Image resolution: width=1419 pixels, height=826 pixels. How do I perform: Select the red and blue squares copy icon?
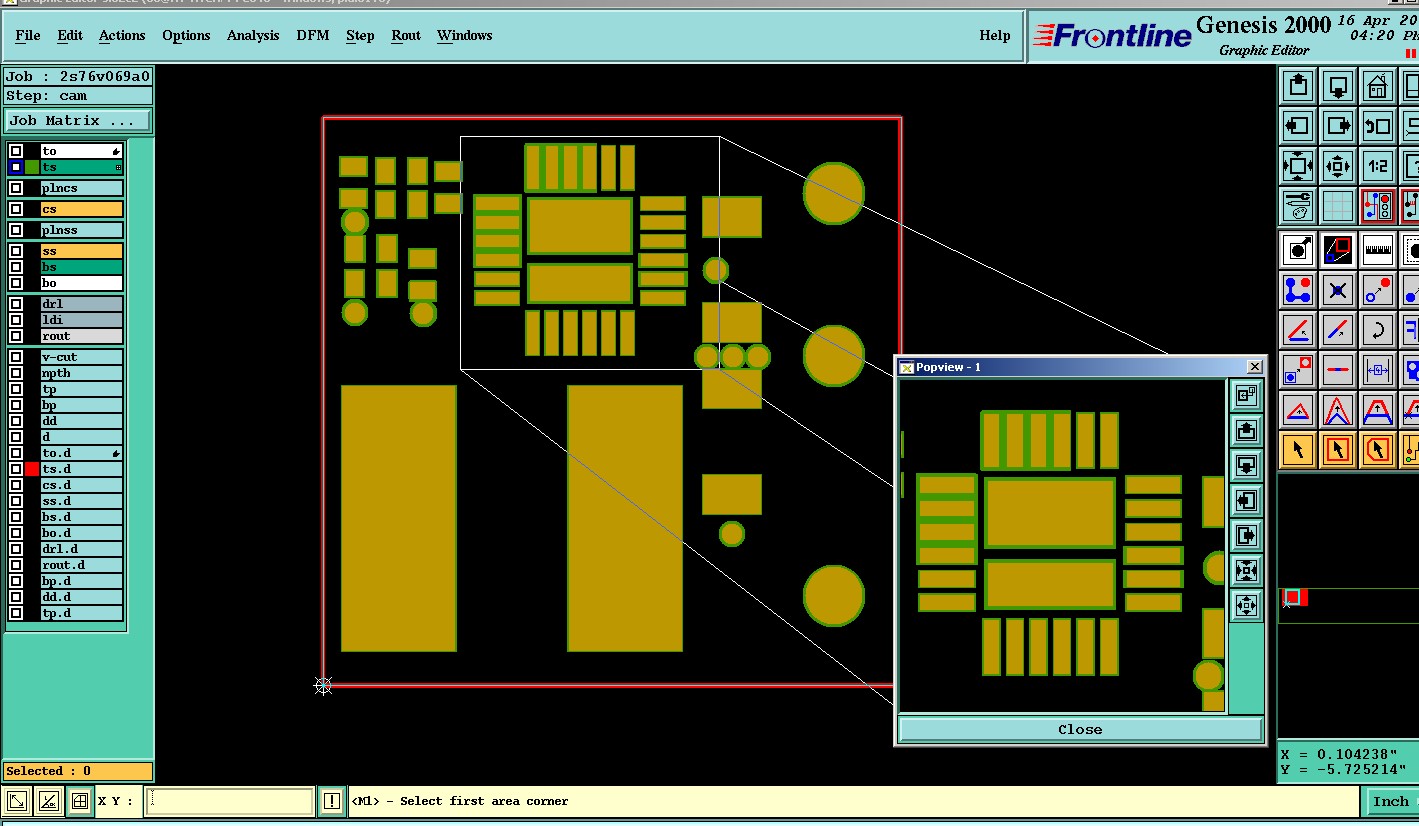click(x=1338, y=249)
